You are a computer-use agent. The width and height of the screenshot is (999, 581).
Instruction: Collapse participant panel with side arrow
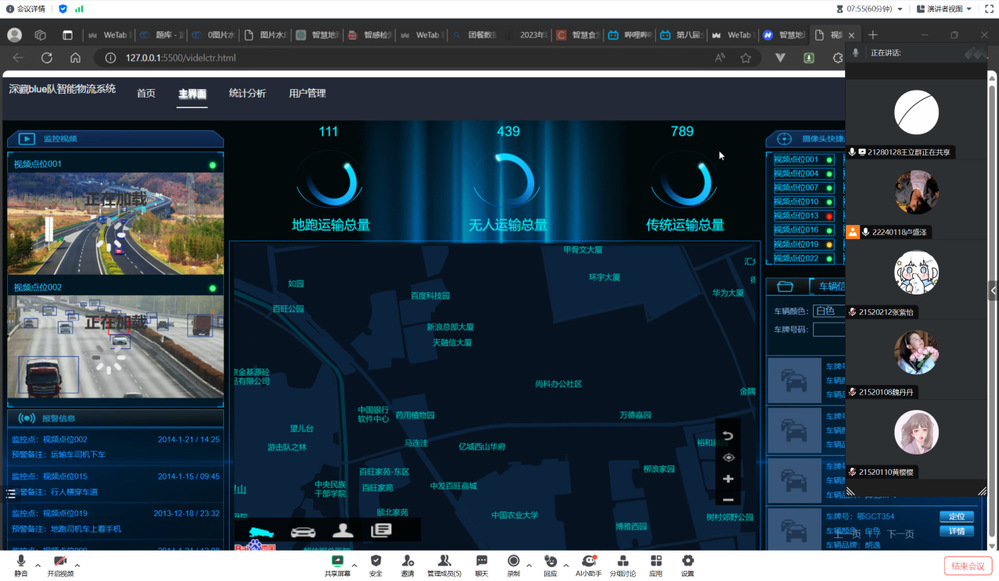[x=993, y=290]
